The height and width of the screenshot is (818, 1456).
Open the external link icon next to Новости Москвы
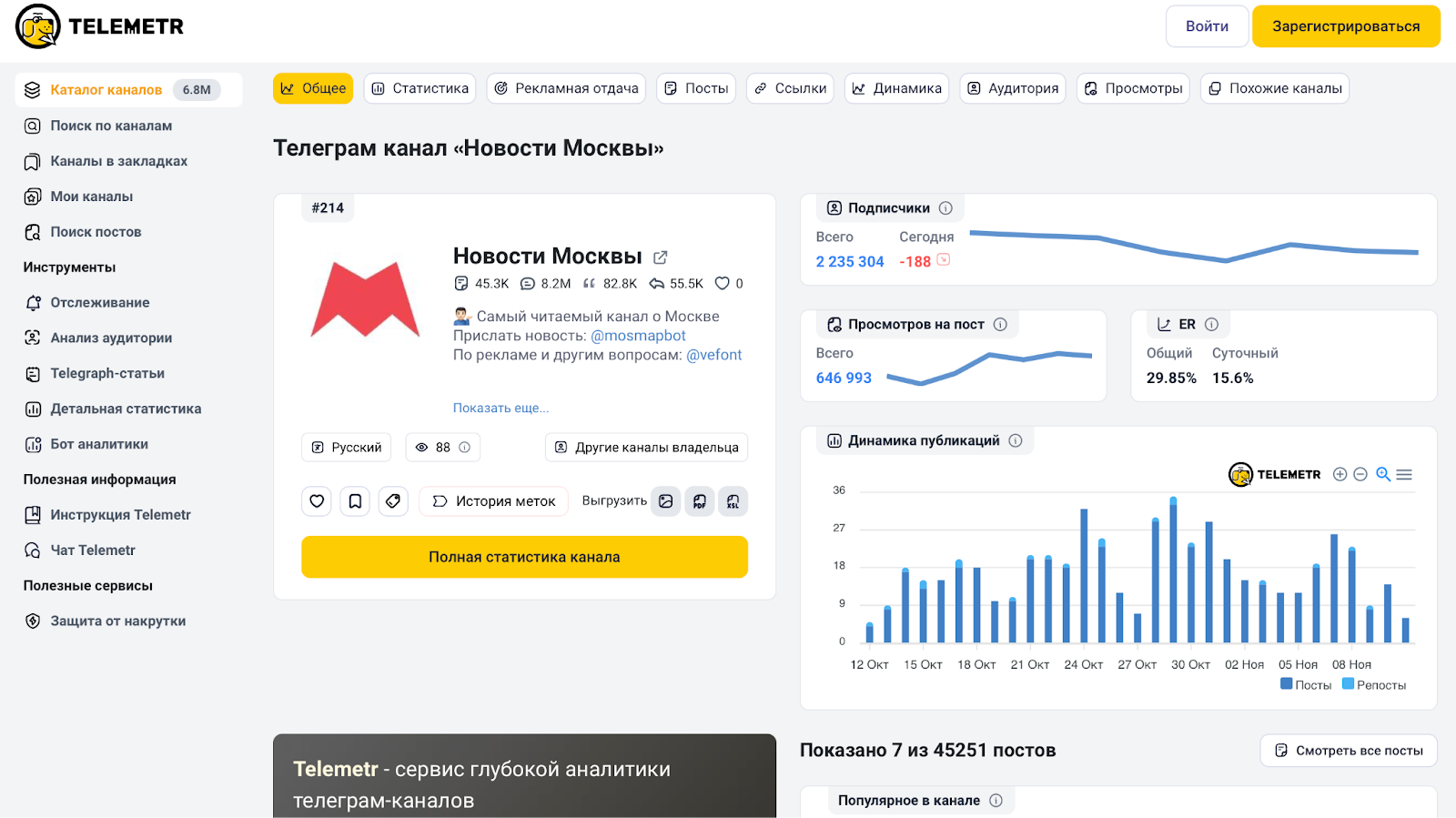[x=661, y=258]
